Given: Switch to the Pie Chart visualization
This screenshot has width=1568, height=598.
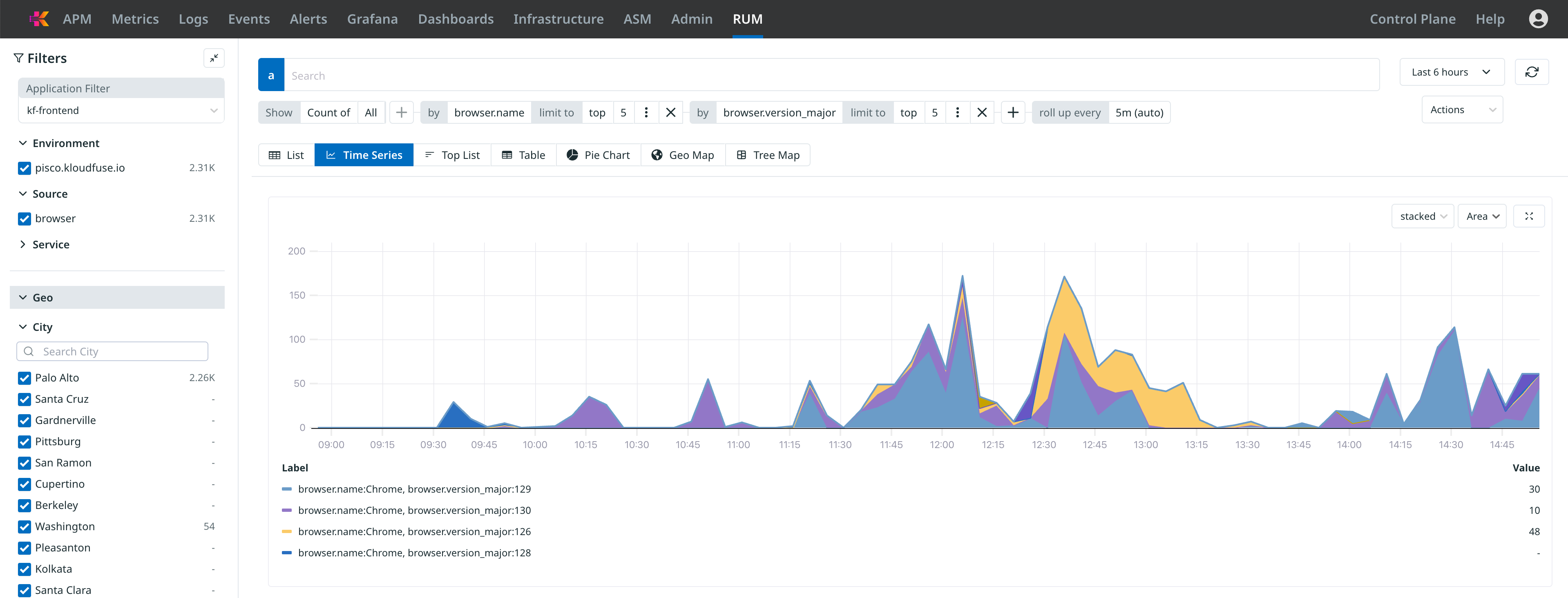Looking at the screenshot, I should tap(599, 154).
